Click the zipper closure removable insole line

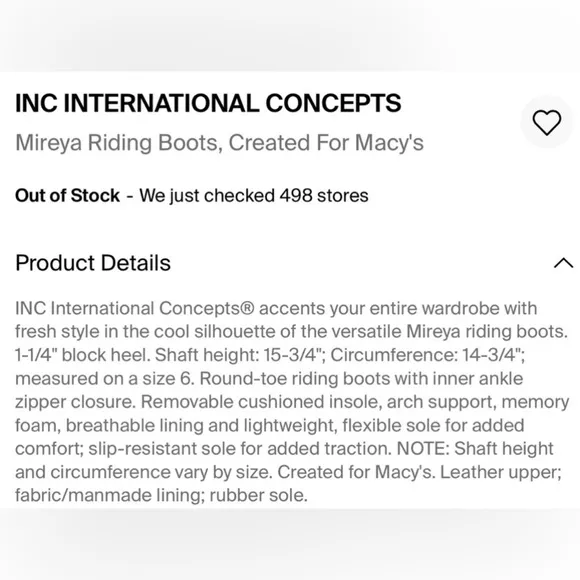(x=292, y=402)
